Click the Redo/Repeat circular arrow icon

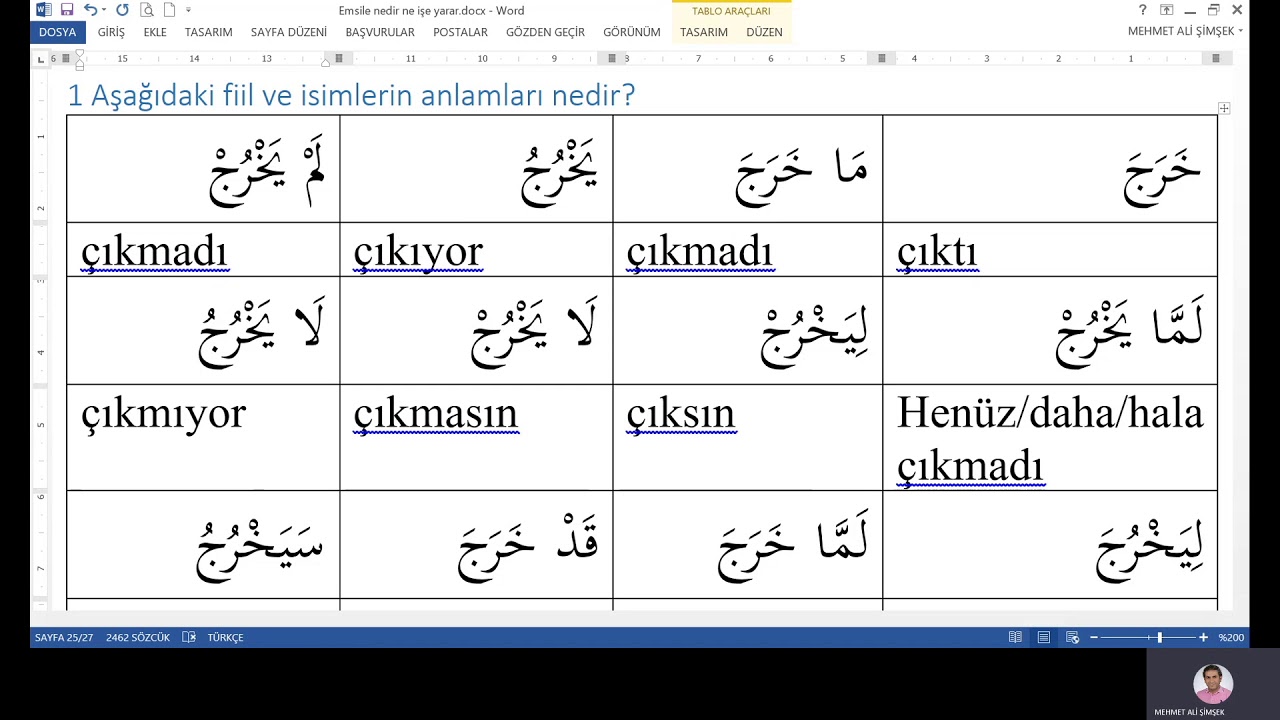click(122, 10)
